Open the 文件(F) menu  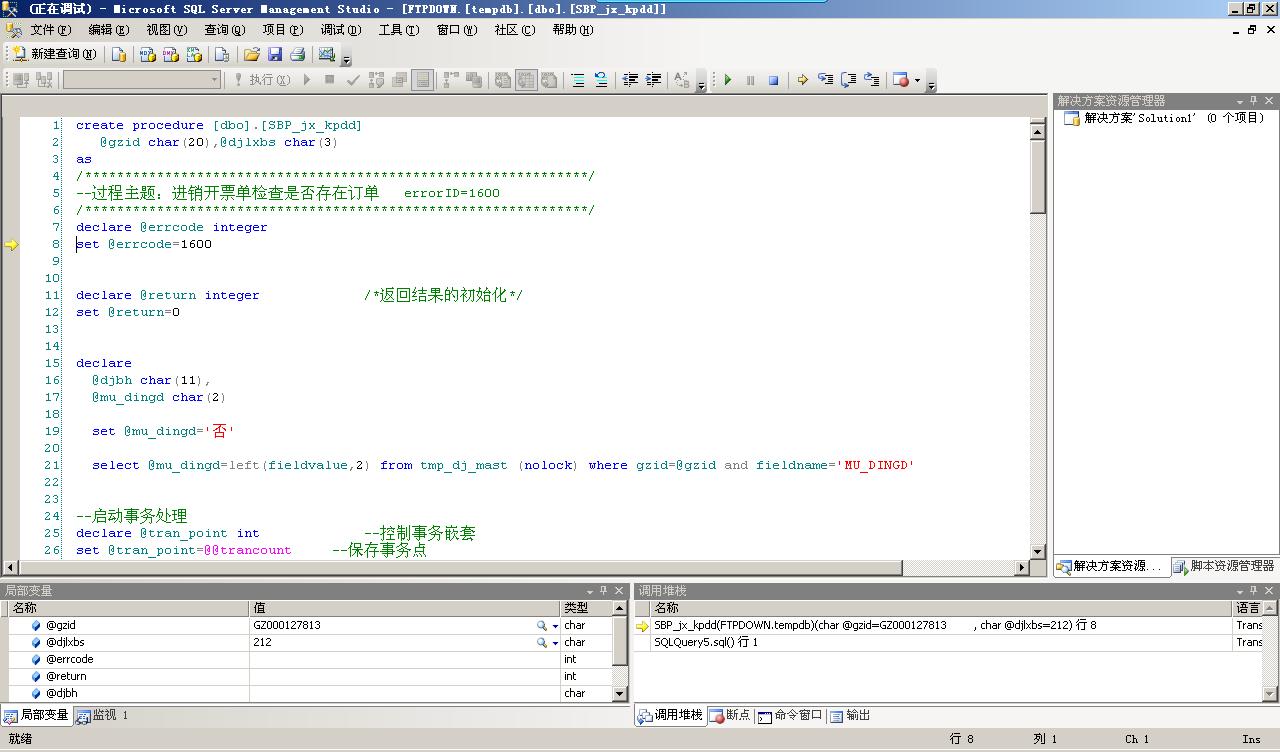click(x=50, y=30)
